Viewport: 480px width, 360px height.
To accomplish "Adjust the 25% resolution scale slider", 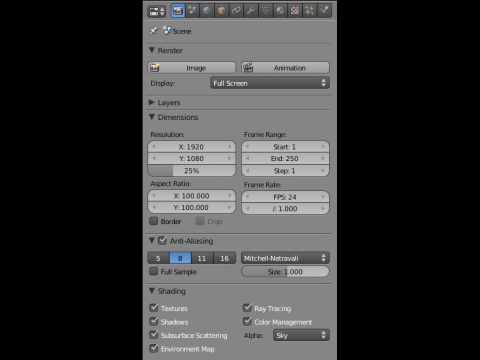I will [192, 171].
